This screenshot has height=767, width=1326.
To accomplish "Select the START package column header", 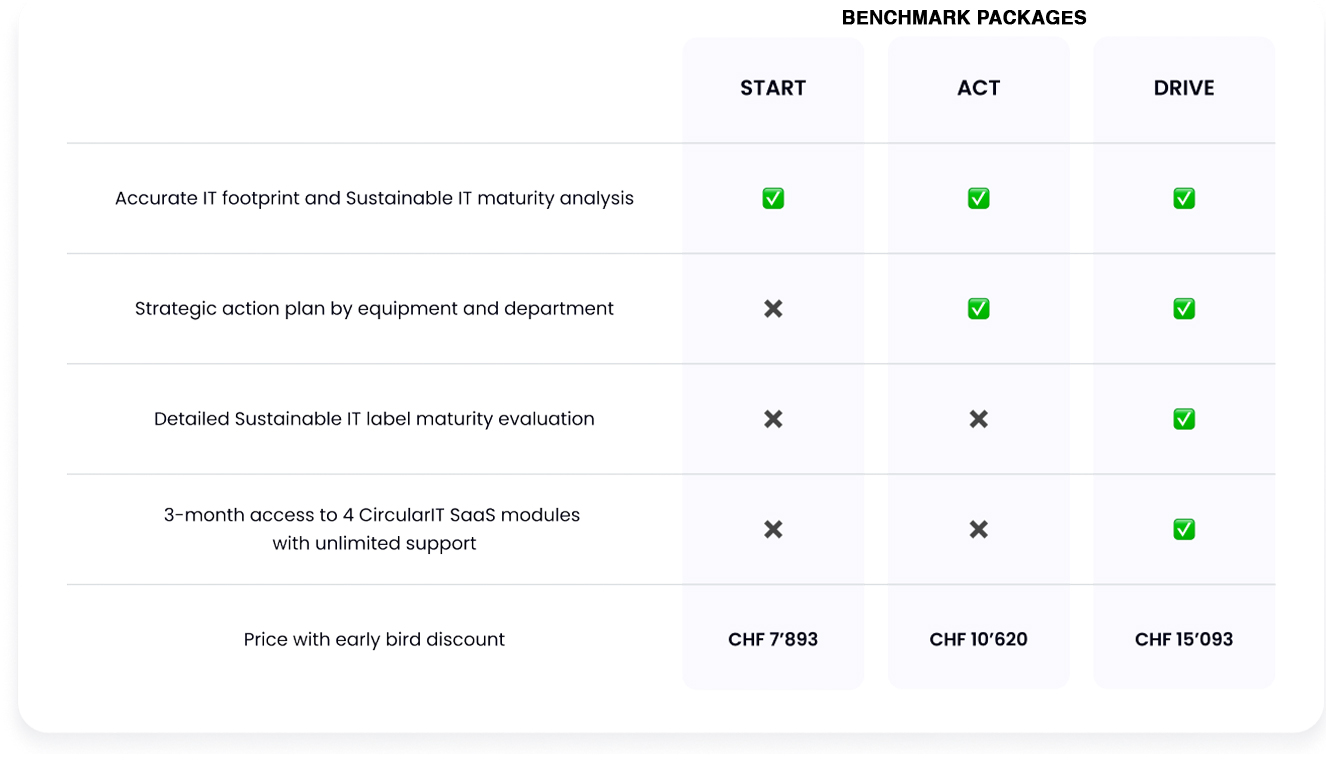I will [x=773, y=88].
